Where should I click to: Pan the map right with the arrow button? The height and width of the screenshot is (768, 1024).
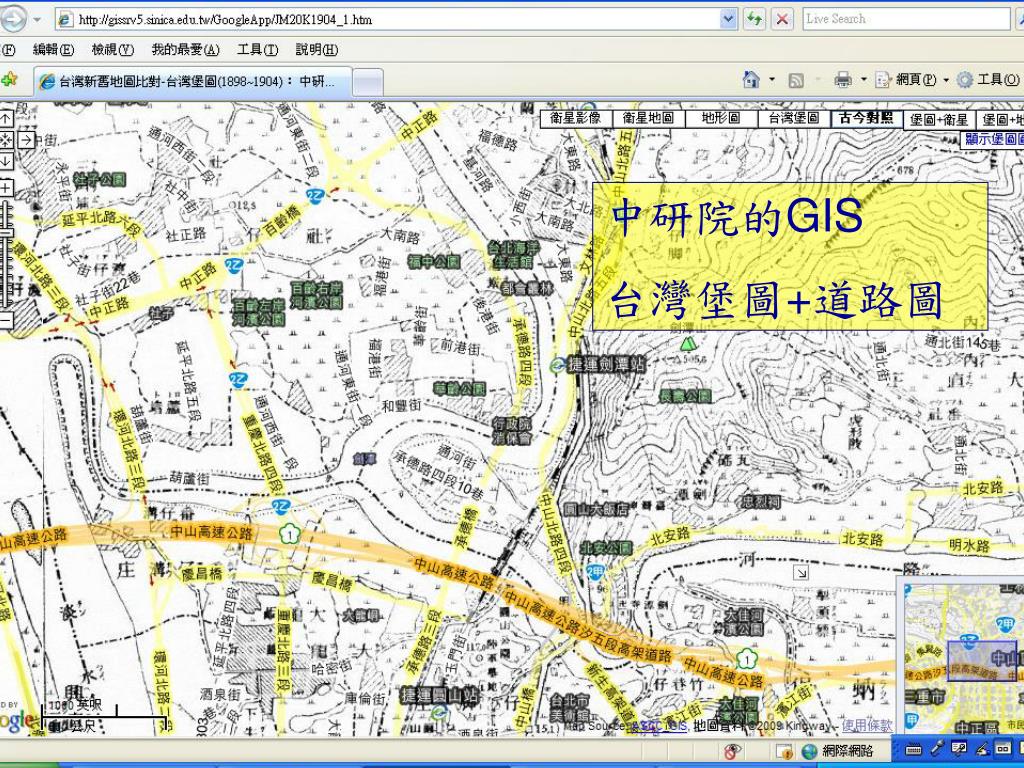coord(26,140)
